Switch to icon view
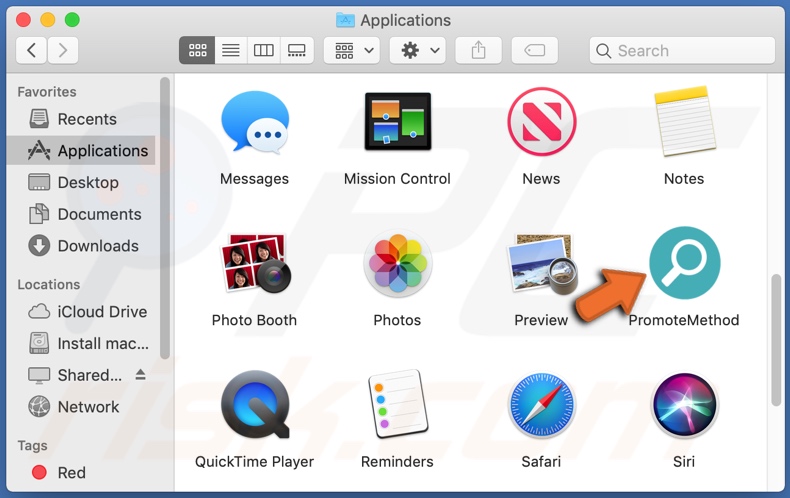Screen dimensions: 790x498 coord(197,50)
